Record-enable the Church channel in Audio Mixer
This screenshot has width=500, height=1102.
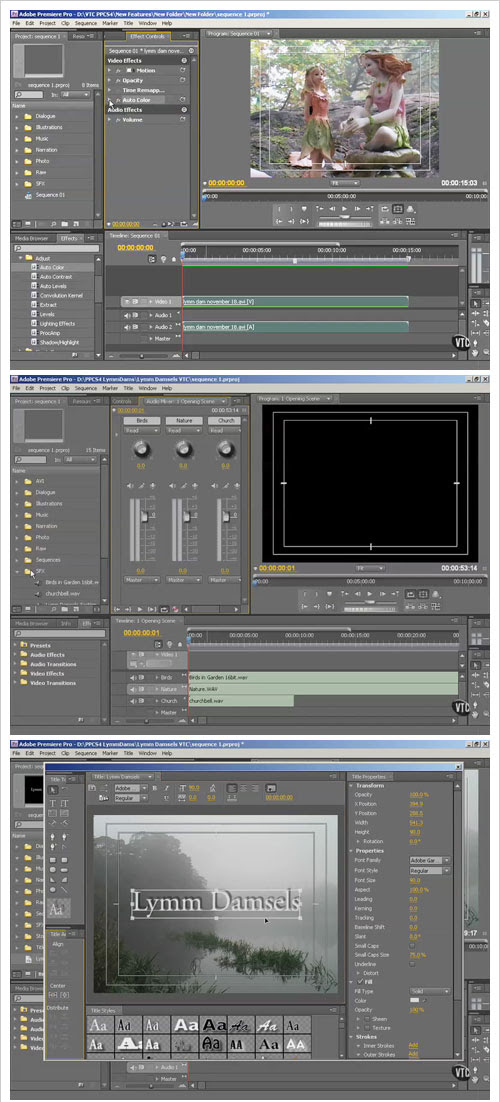pyautogui.click(x=236, y=485)
